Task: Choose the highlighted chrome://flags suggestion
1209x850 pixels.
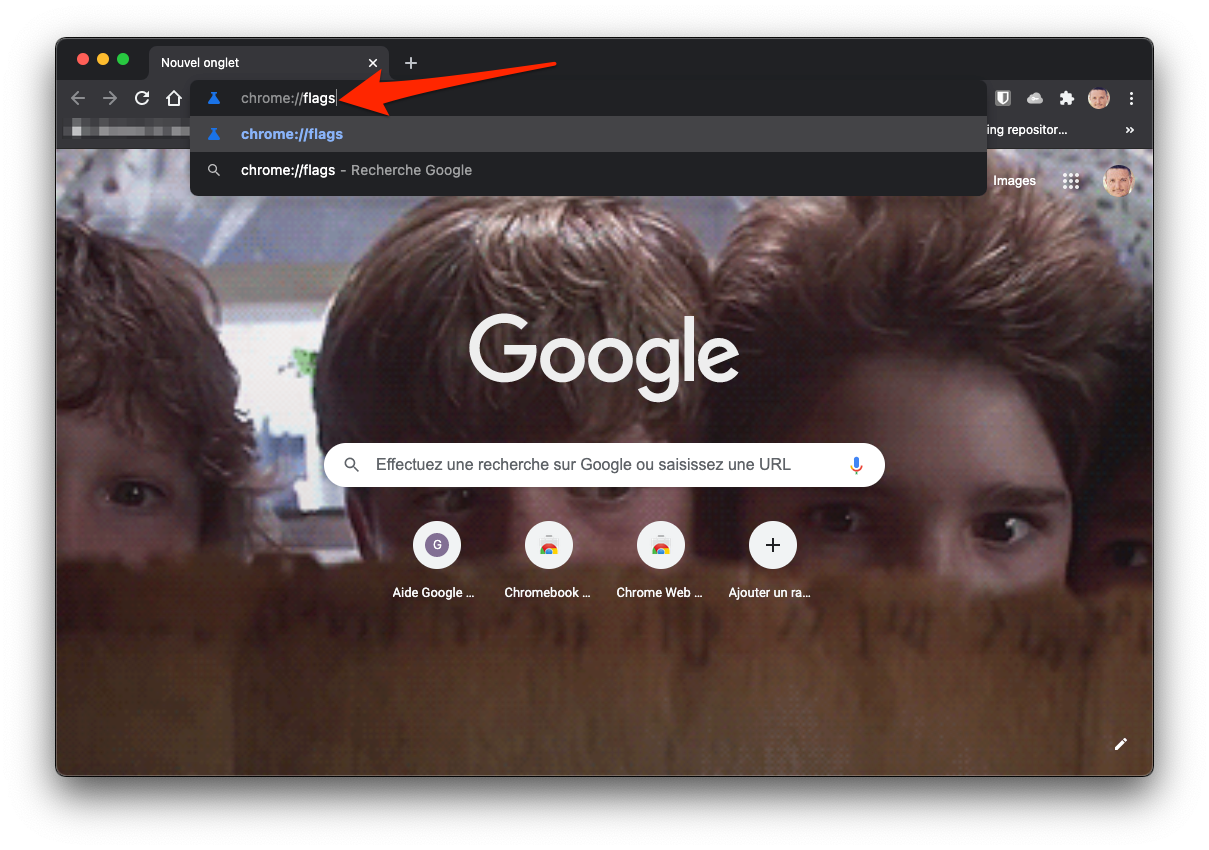Action: (x=588, y=134)
